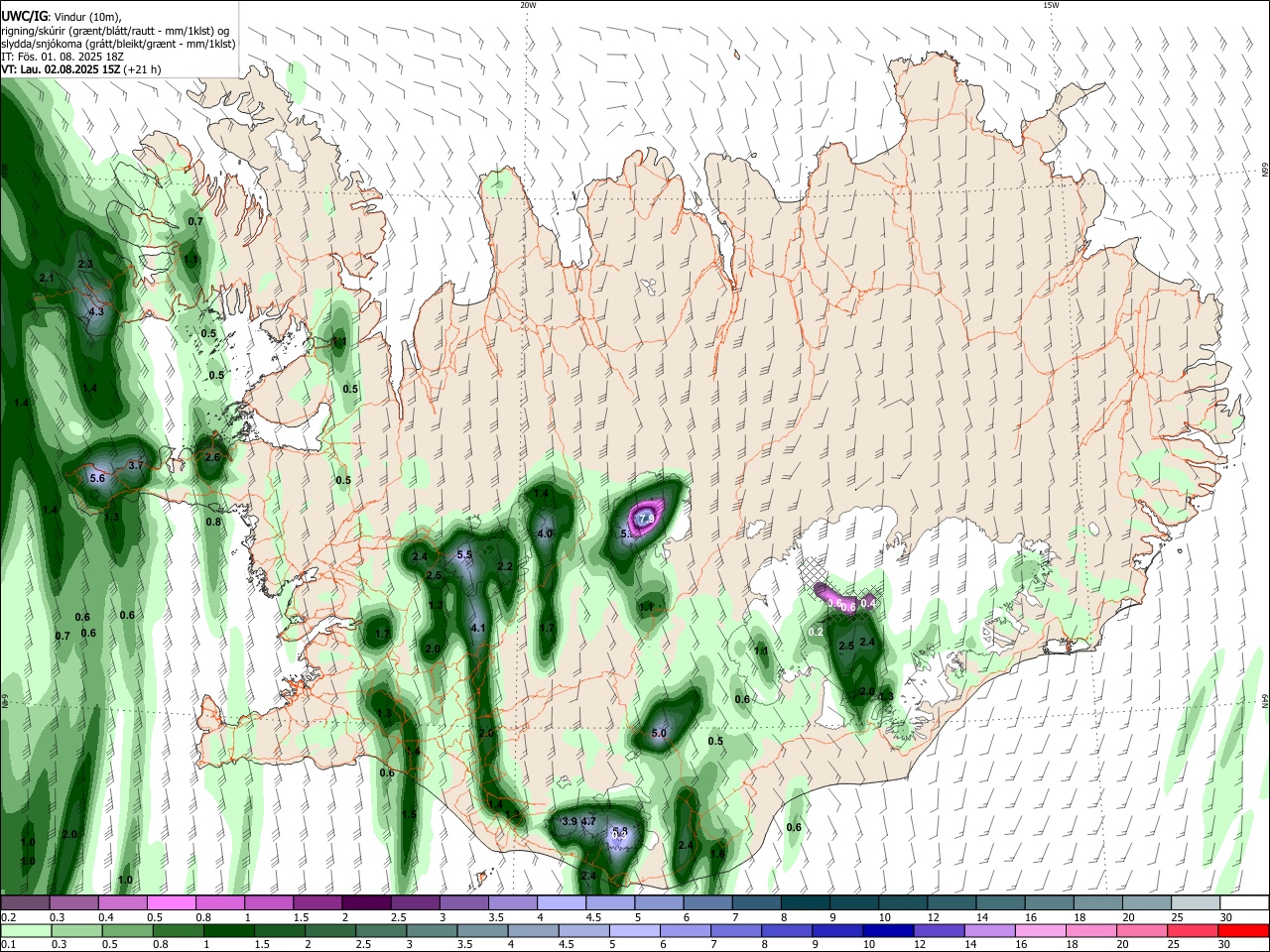The image size is (1270, 952).
Task: Click the '0.1' label at the rain scale's start
Action: (x=8, y=944)
